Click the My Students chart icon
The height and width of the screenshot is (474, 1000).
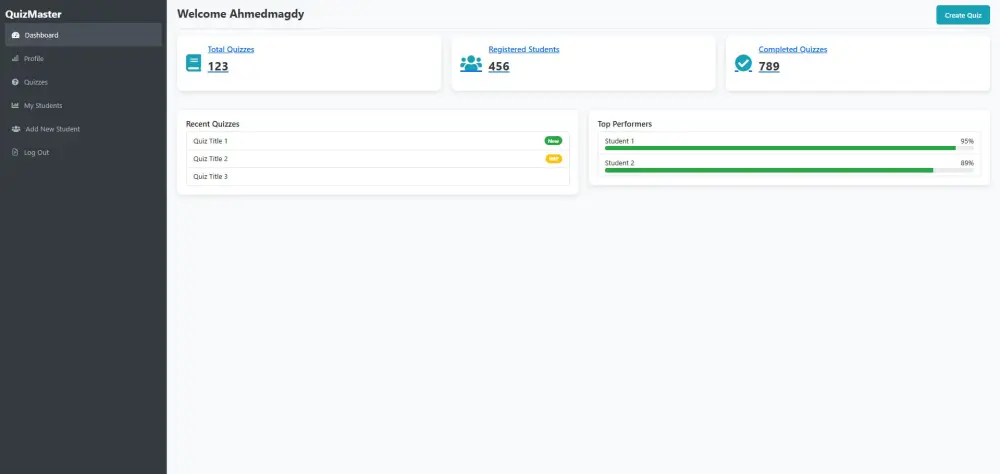15,105
